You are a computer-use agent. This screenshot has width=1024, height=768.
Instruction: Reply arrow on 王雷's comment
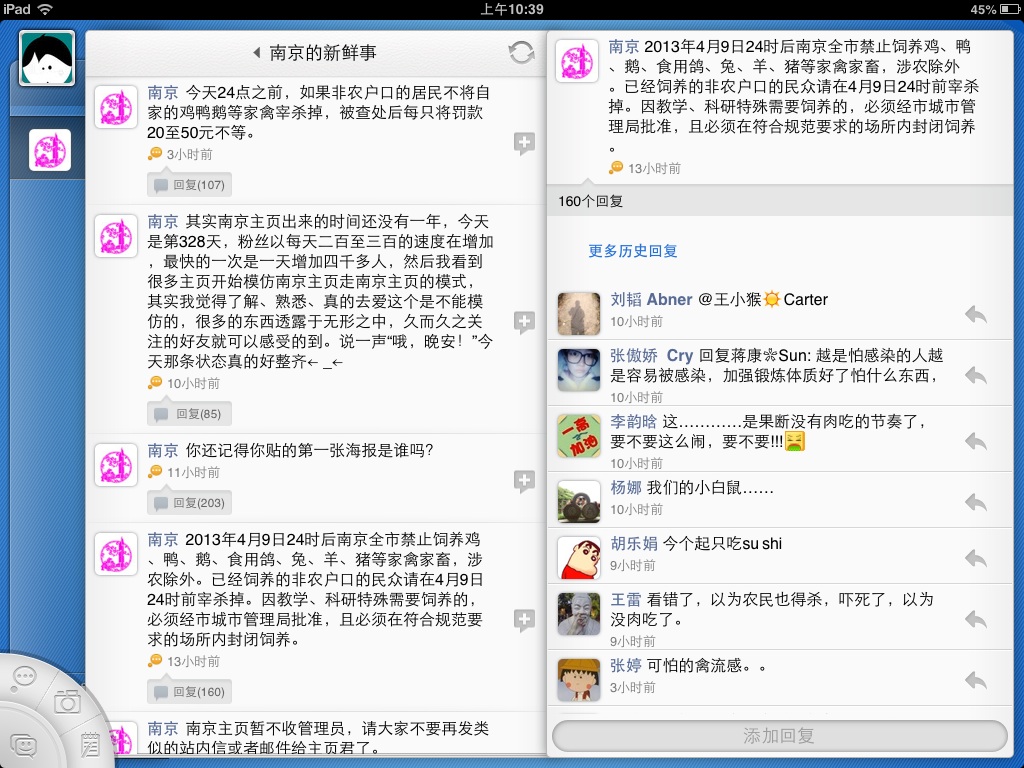[976, 619]
